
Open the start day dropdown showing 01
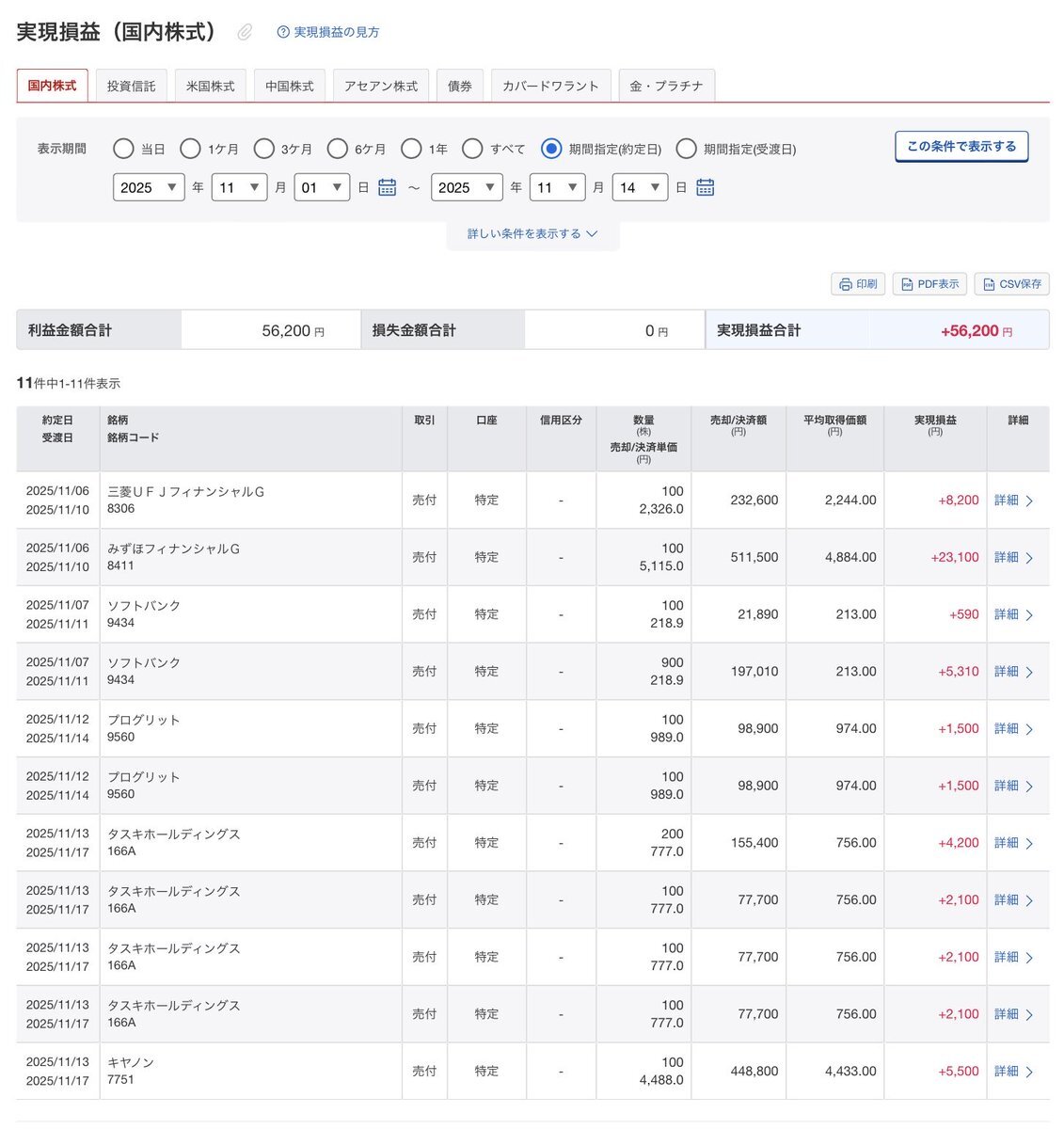tap(322, 187)
